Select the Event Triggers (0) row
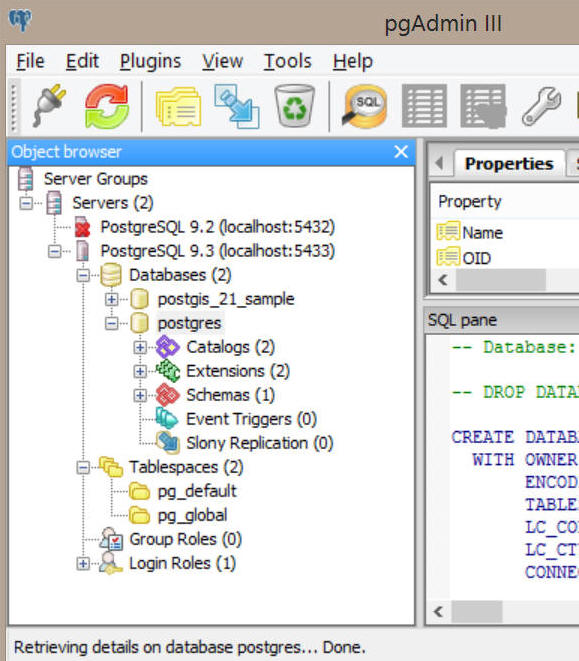The width and height of the screenshot is (579, 661). click(251, 419)
